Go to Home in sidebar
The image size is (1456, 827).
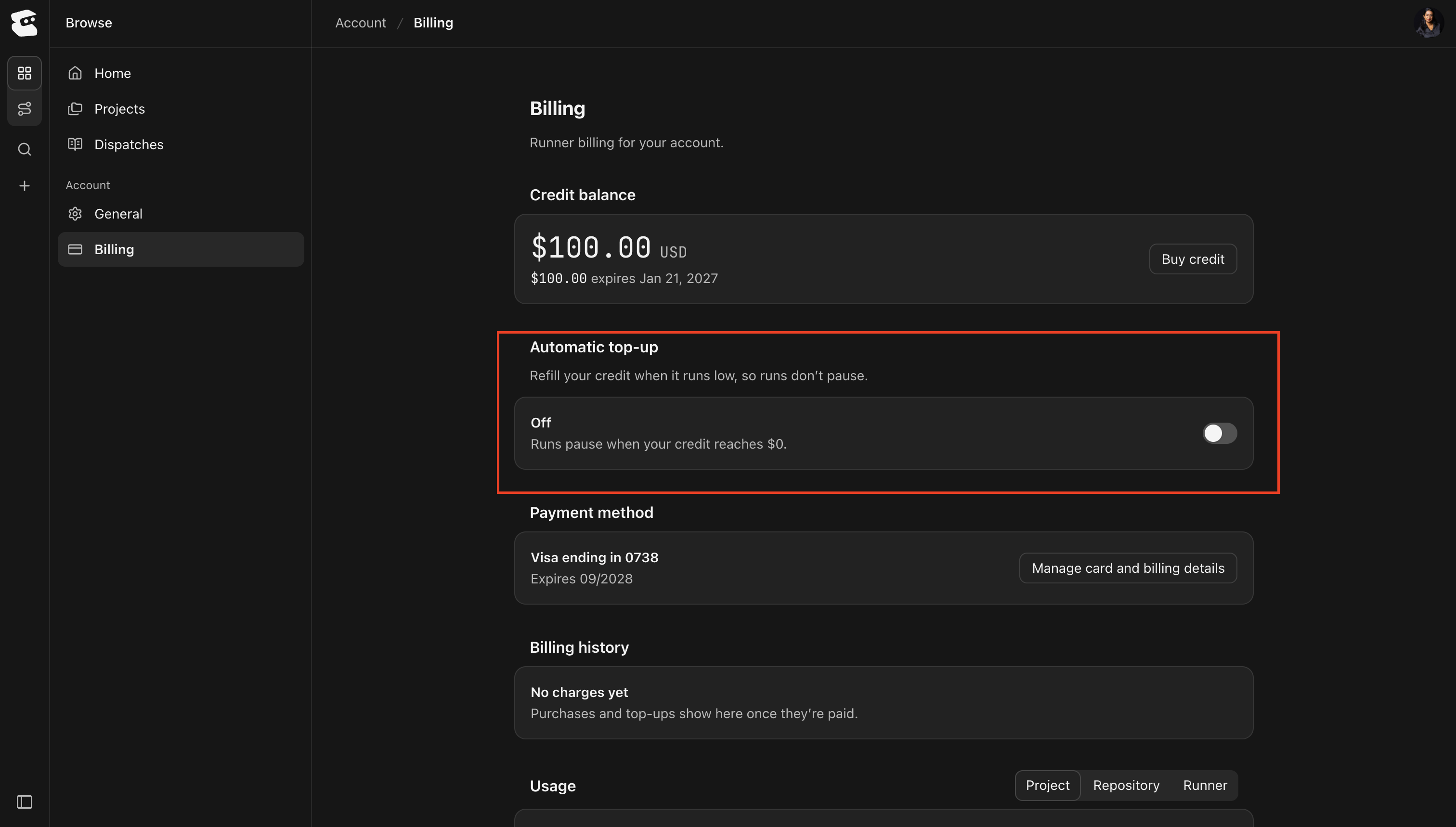pos(181,73)
